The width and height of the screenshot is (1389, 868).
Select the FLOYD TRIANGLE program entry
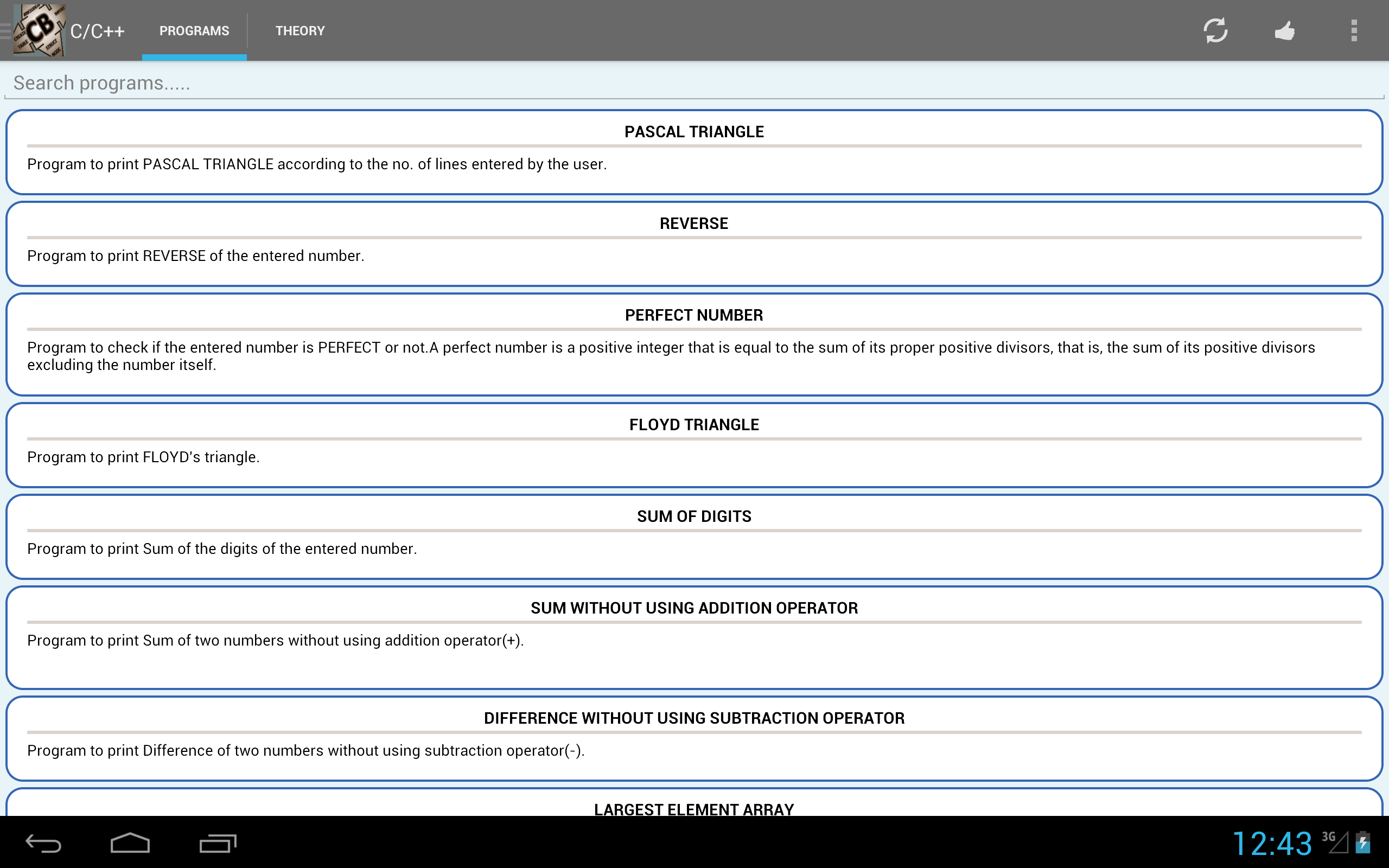tap(694, 445)
